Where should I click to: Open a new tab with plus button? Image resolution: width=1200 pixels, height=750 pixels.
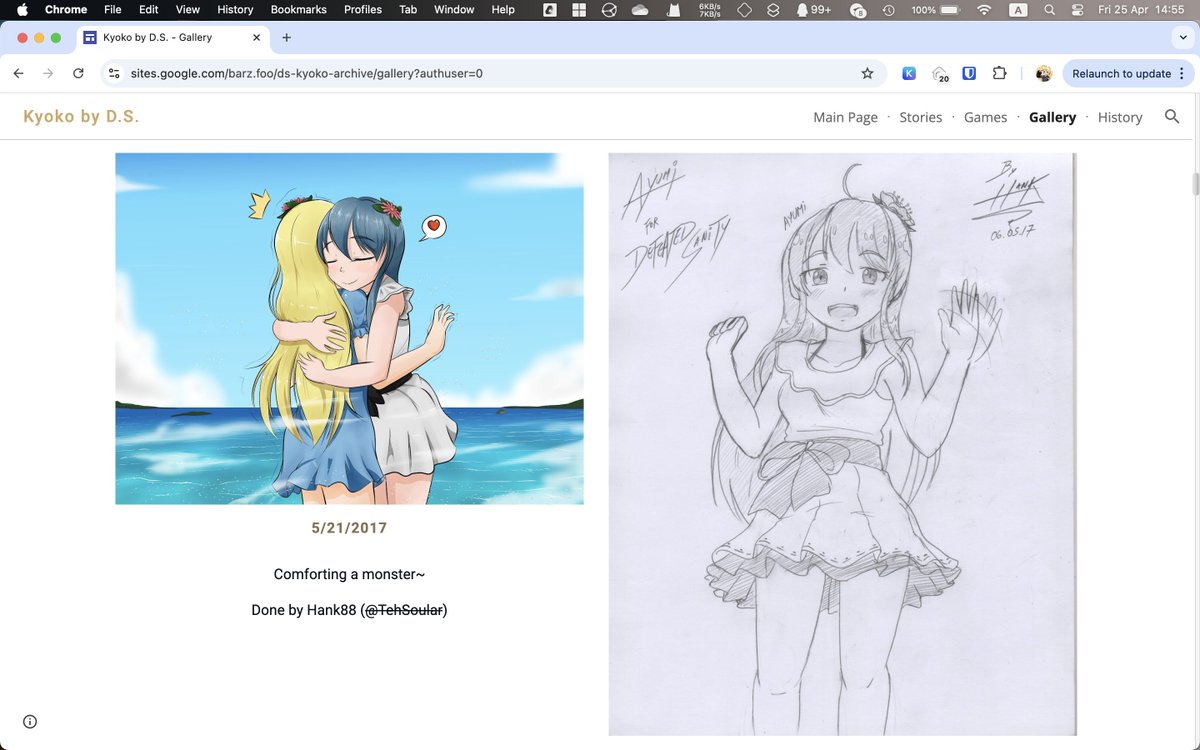coord(287,37)
